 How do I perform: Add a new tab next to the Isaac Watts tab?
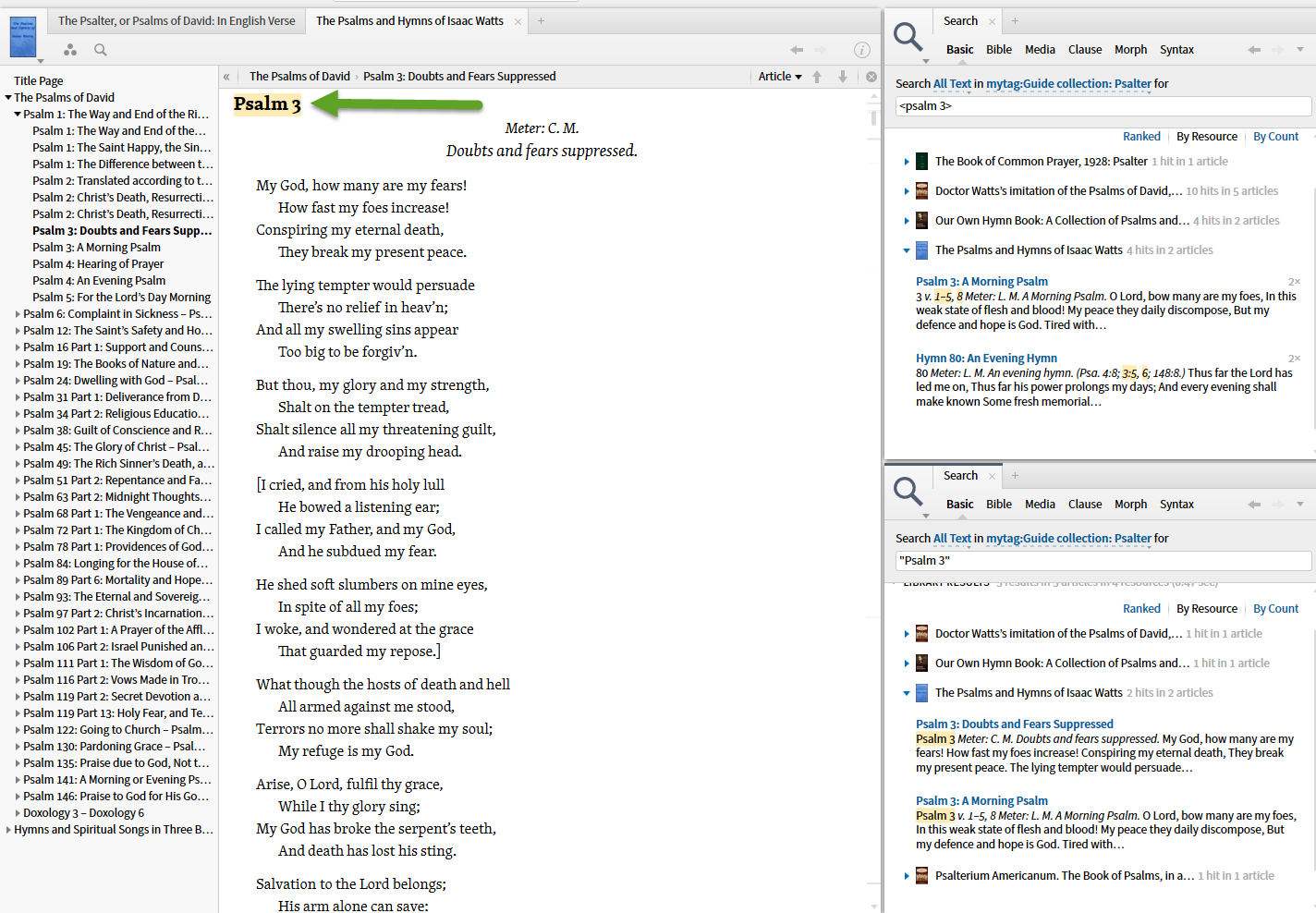(542, 21)
